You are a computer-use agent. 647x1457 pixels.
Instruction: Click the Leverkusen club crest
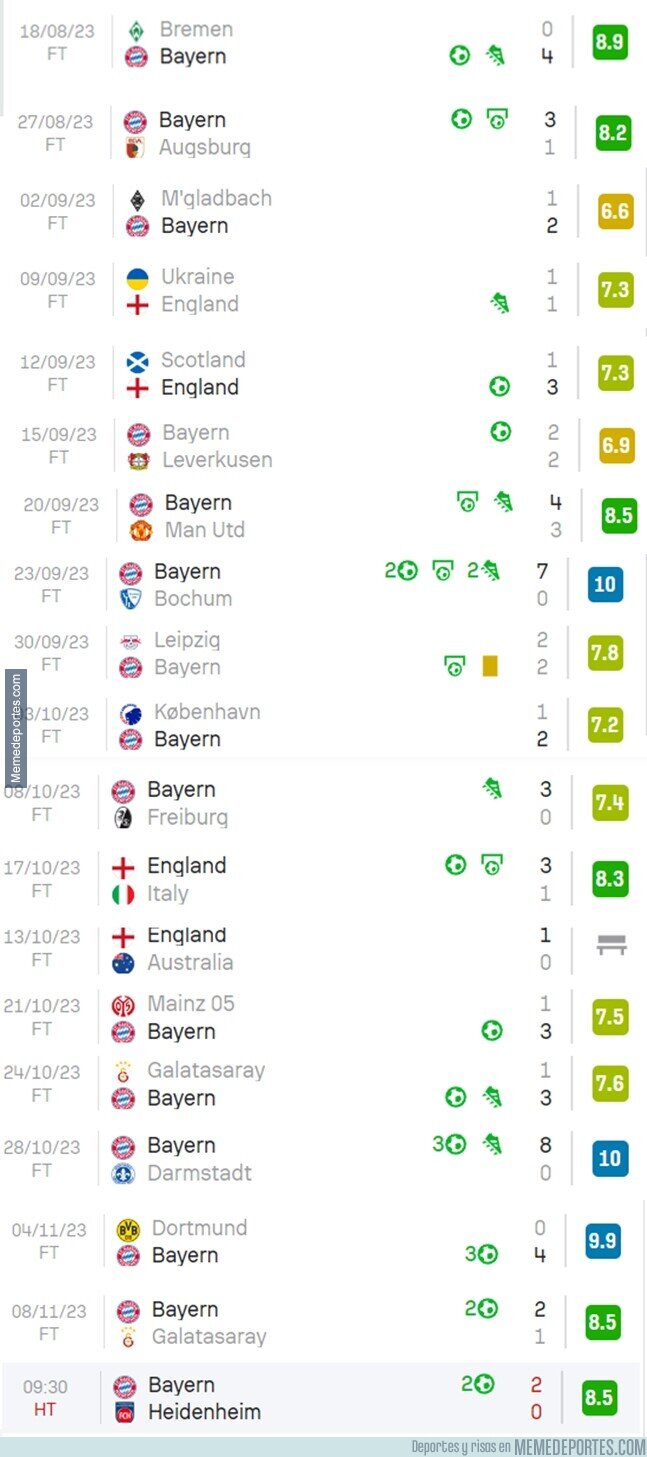[x=138, y=461]
